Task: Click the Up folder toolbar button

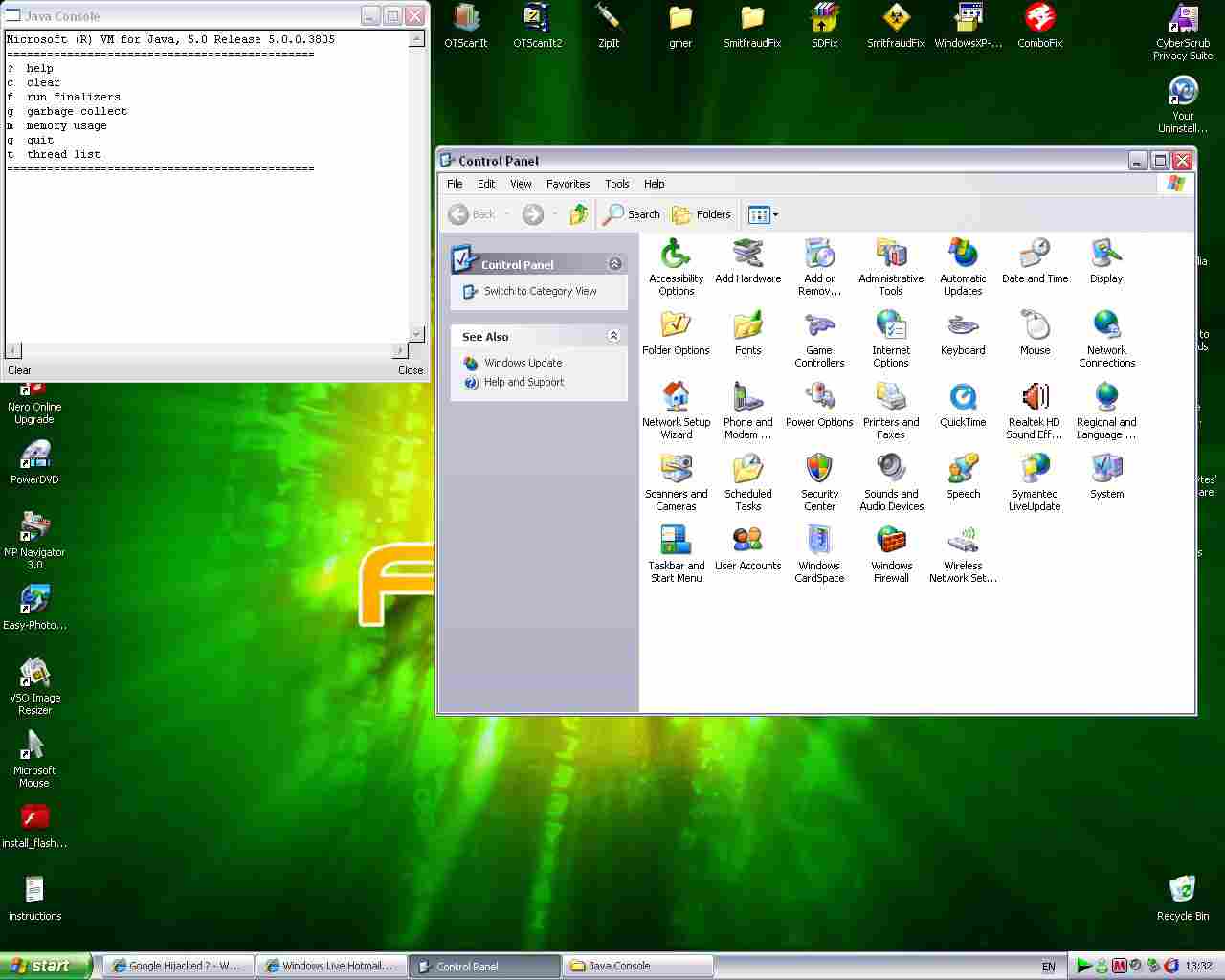Action: [x=578, y=214]
